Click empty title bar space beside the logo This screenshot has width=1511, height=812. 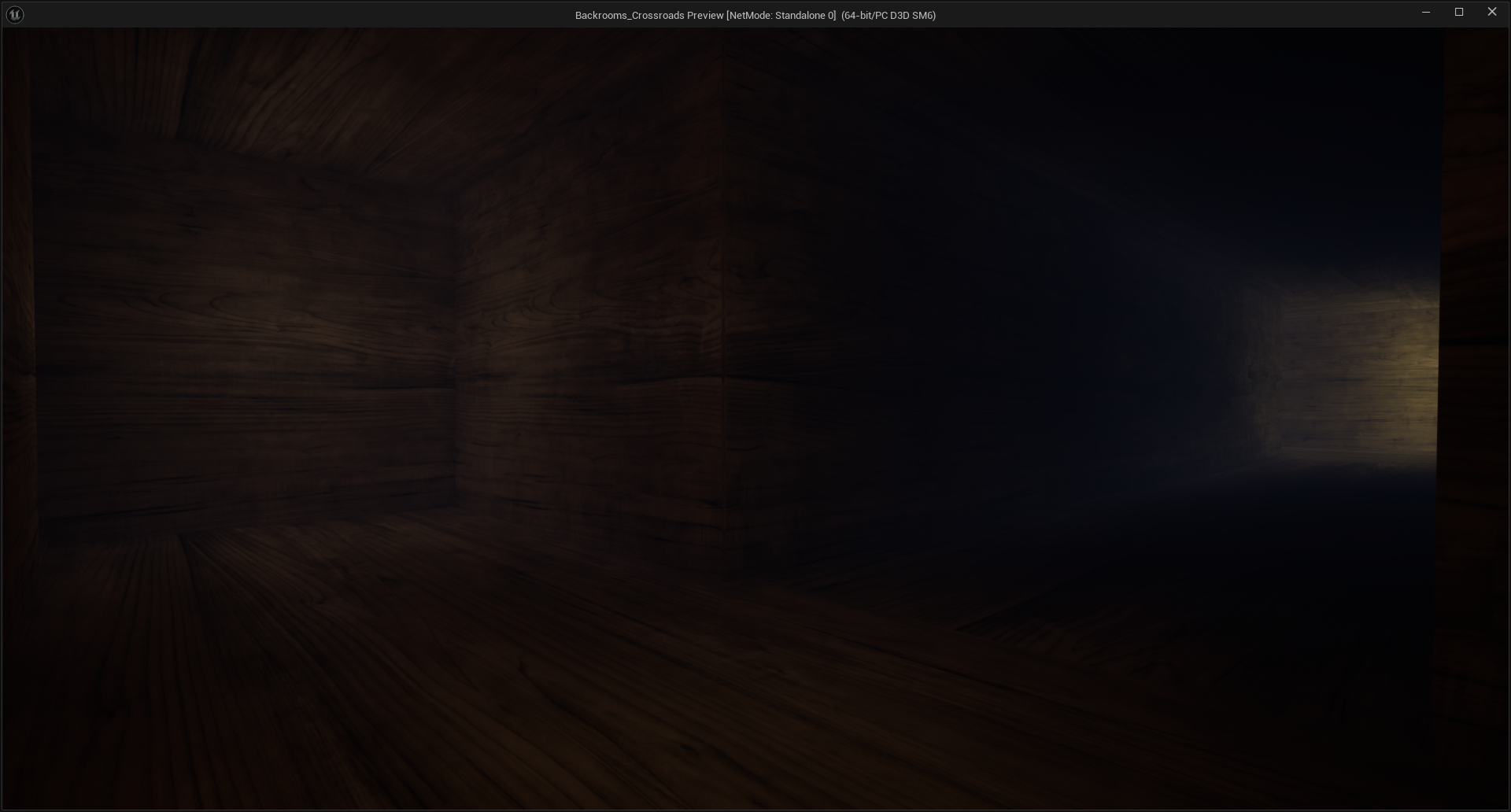tap(236, 15)
